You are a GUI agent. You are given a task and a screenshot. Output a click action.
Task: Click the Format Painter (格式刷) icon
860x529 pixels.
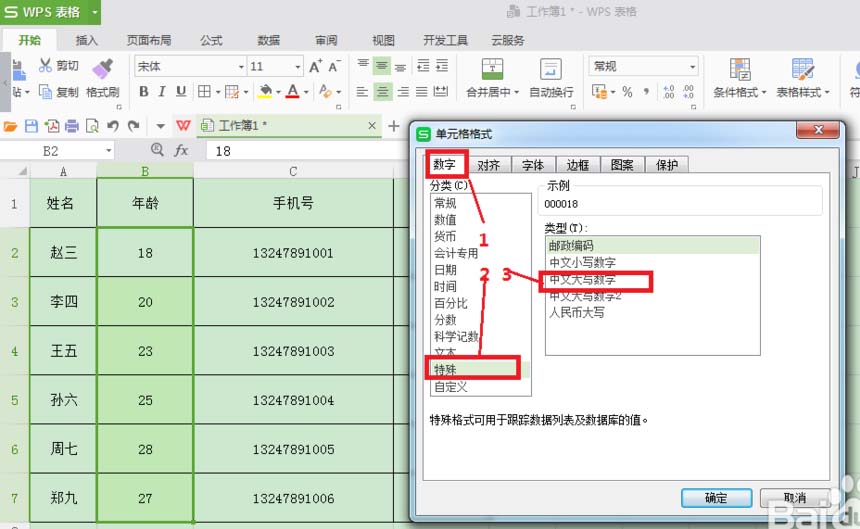[102, 68]
